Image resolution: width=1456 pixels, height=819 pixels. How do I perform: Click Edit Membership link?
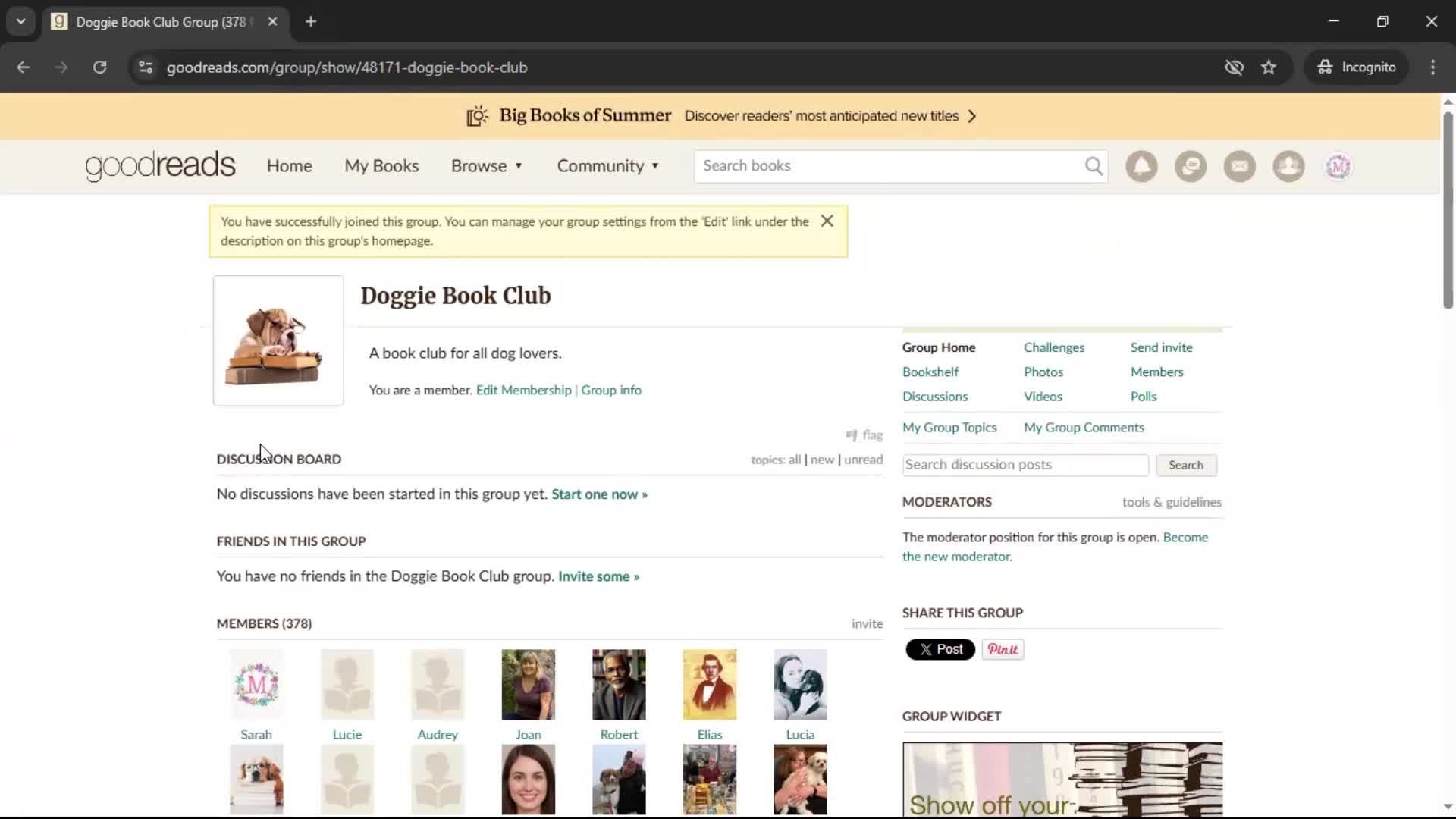click(523, 390)
